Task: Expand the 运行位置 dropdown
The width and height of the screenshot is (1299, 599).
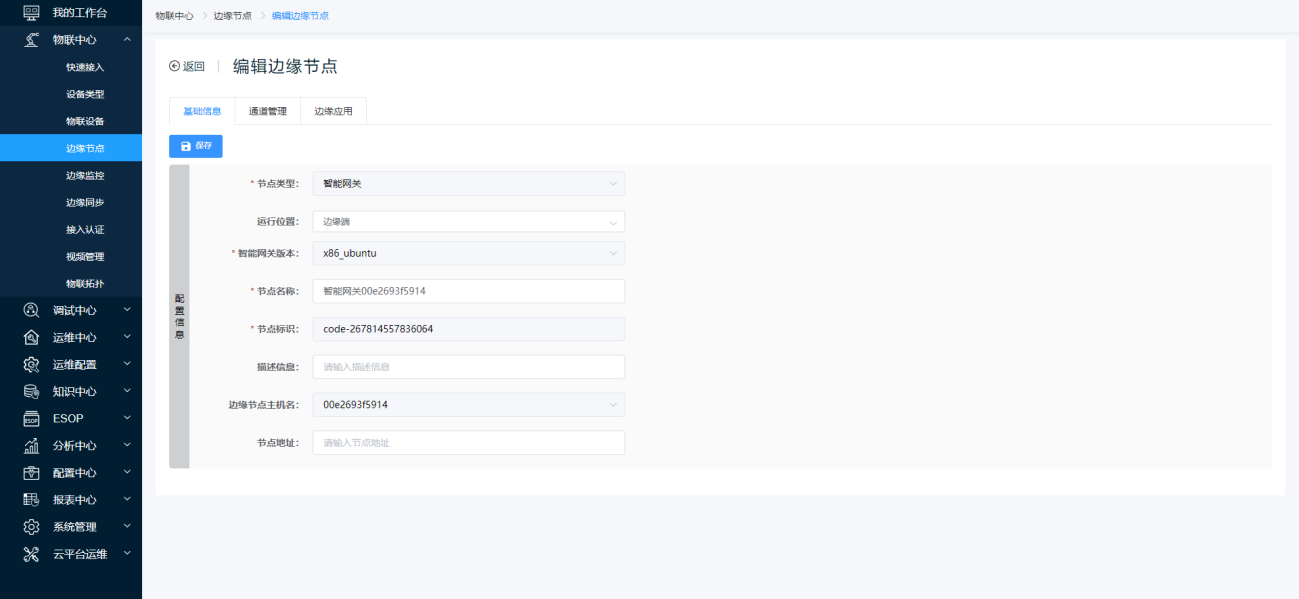Action: [468, 222]
